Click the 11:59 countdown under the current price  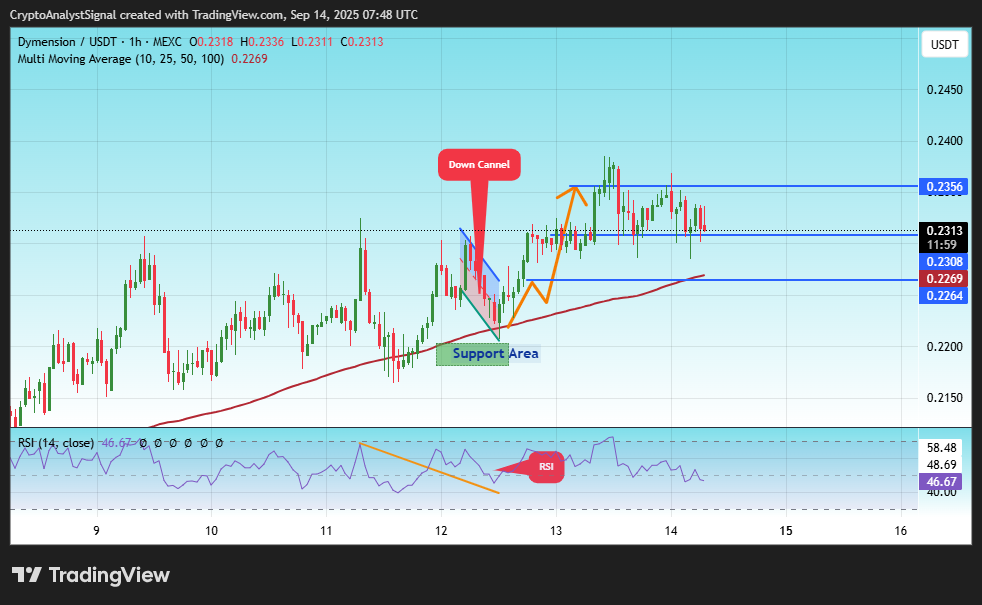943,245
